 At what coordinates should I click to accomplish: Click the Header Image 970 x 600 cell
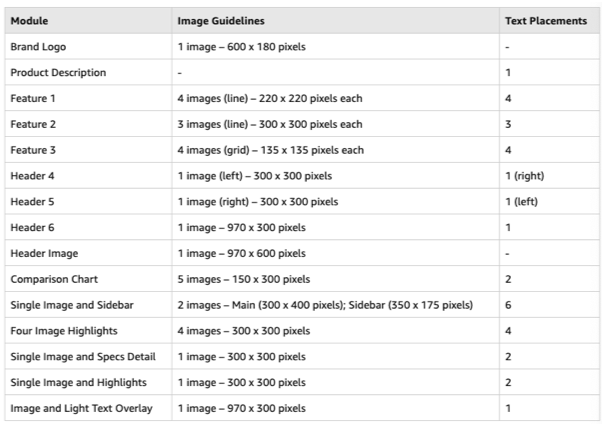(x=336, y=253)
